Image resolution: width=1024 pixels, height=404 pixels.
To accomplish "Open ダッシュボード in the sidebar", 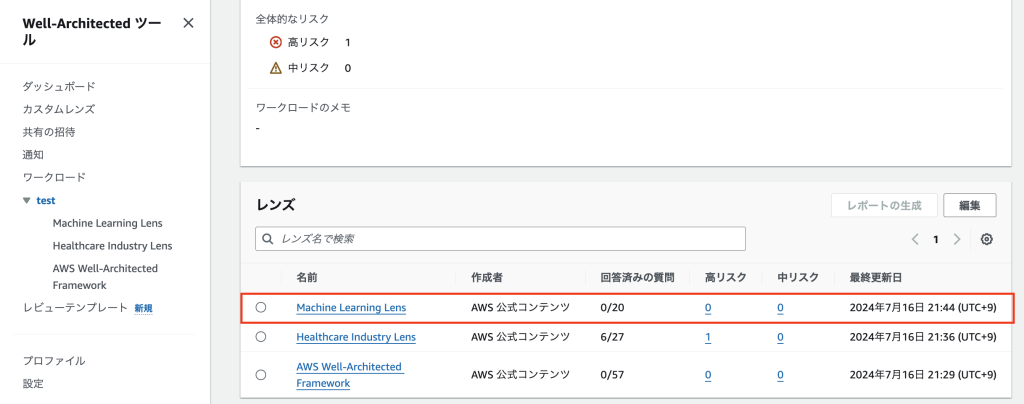I will 59,86.
